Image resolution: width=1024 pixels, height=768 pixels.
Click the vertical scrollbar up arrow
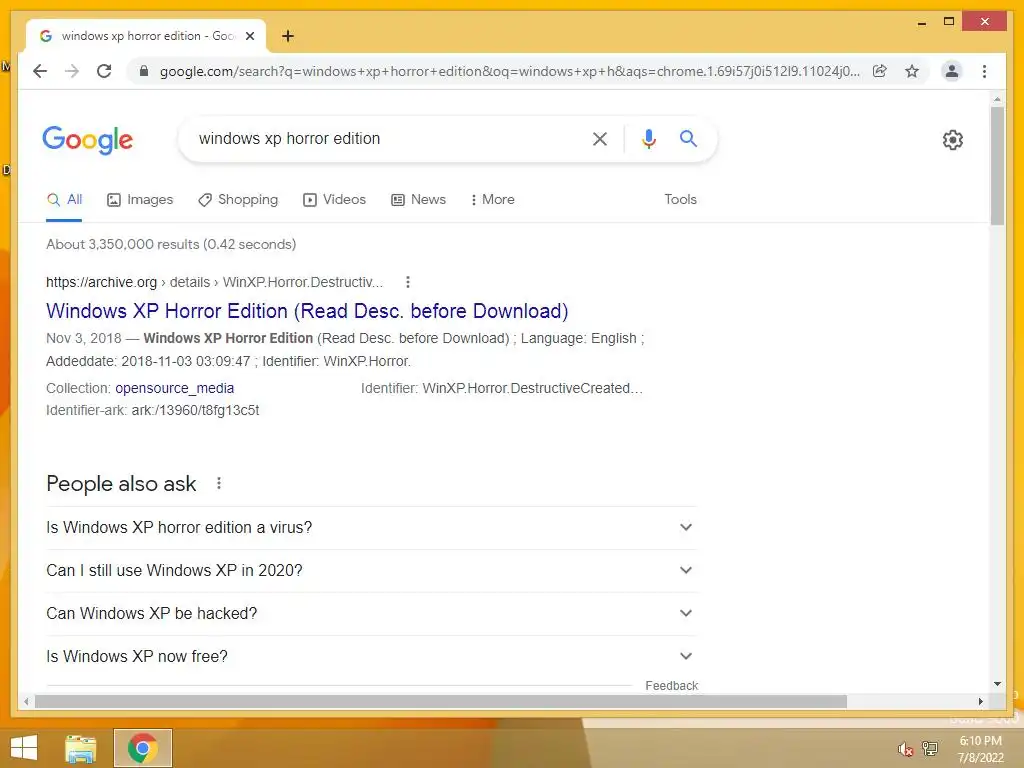coord(997,99)
